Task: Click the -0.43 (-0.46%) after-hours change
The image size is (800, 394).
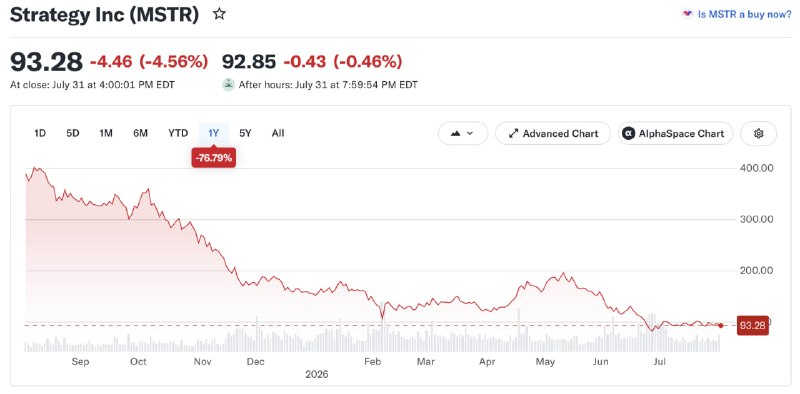Action: (x=343, y=62)
